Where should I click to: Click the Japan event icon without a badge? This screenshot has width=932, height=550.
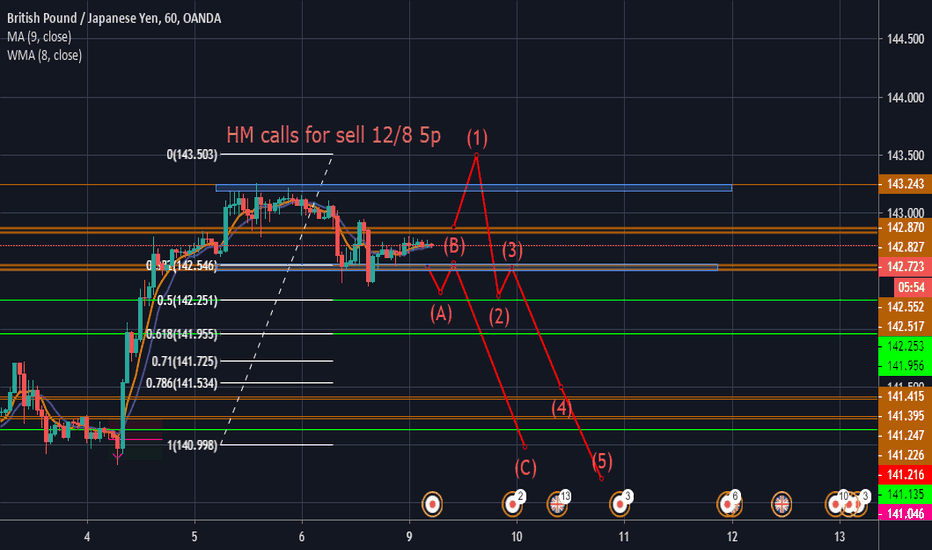pyautogui.click(x=432, y=505)
